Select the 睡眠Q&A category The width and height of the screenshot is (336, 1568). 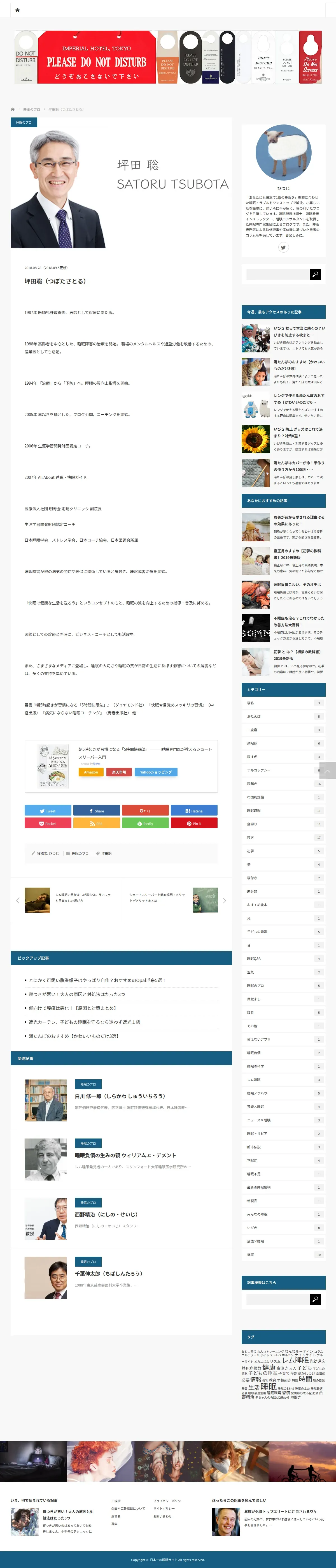click(283, 959)
